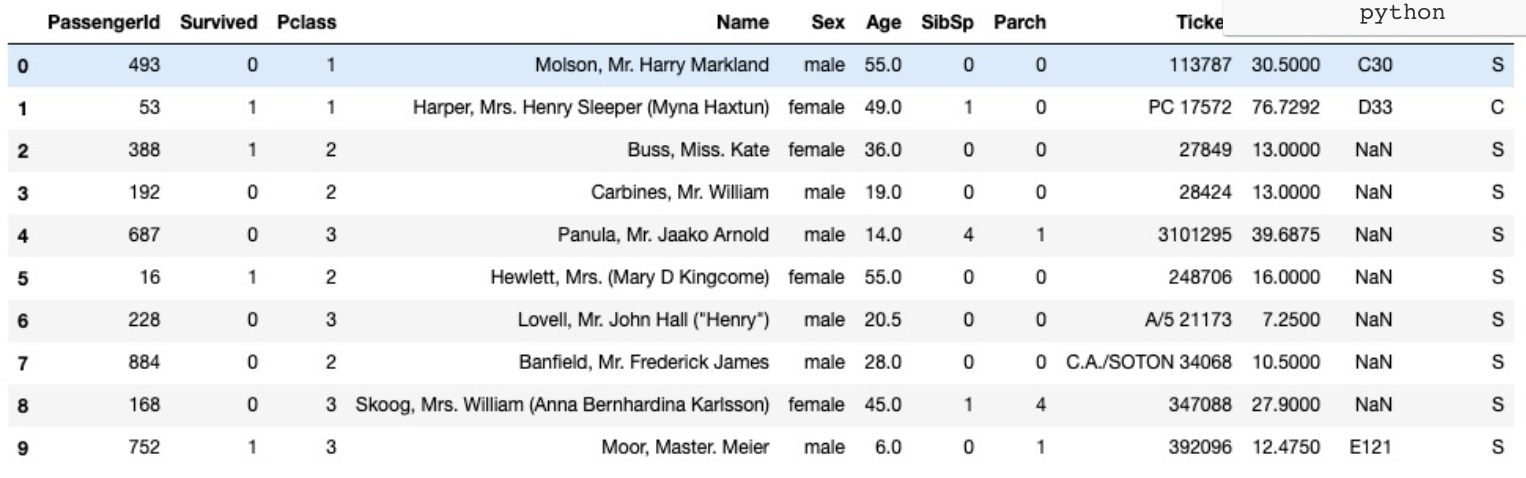This screenshot has width=1526, height=478.
Task: Click the Name column header
Action: point(750,22)
